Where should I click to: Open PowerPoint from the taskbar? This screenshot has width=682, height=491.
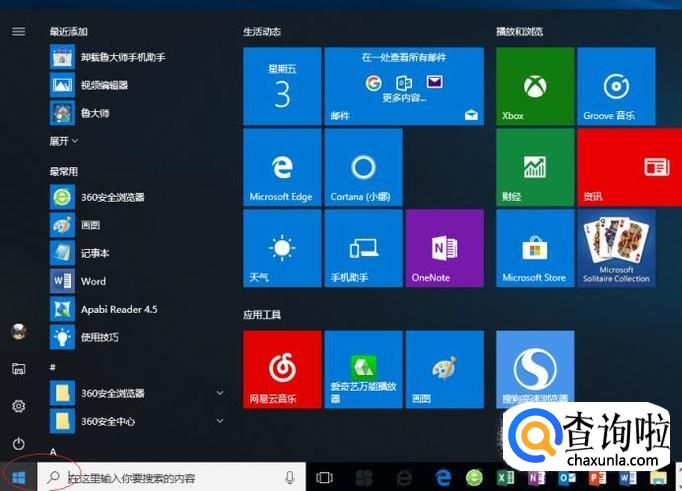598,478
